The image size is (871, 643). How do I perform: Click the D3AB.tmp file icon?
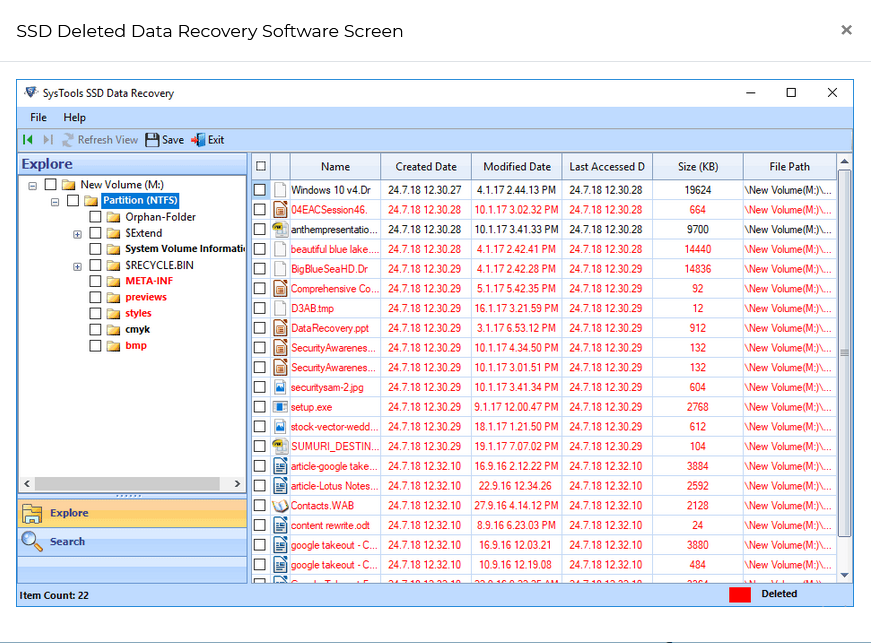coord(281,308)
